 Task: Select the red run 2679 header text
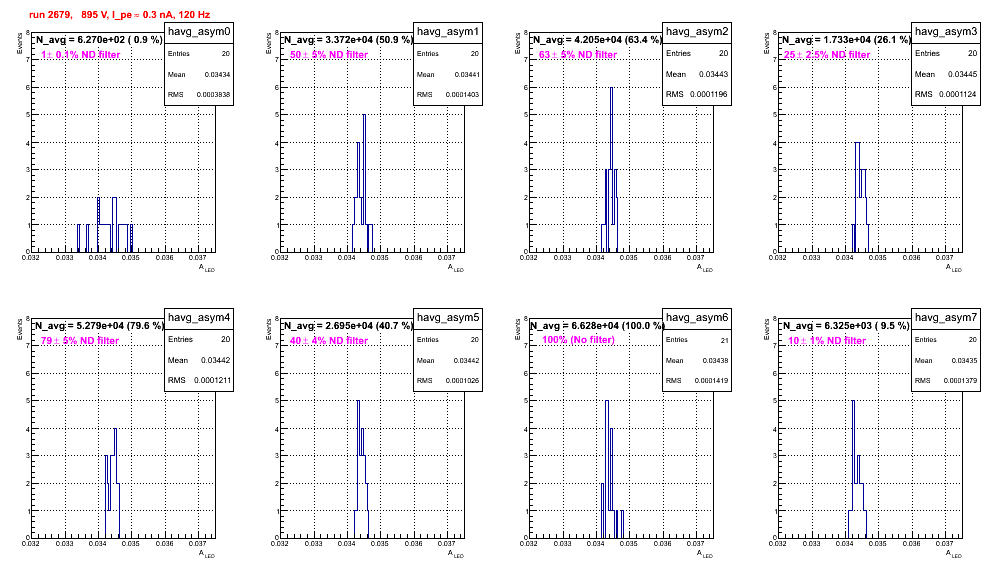point(119,15)
